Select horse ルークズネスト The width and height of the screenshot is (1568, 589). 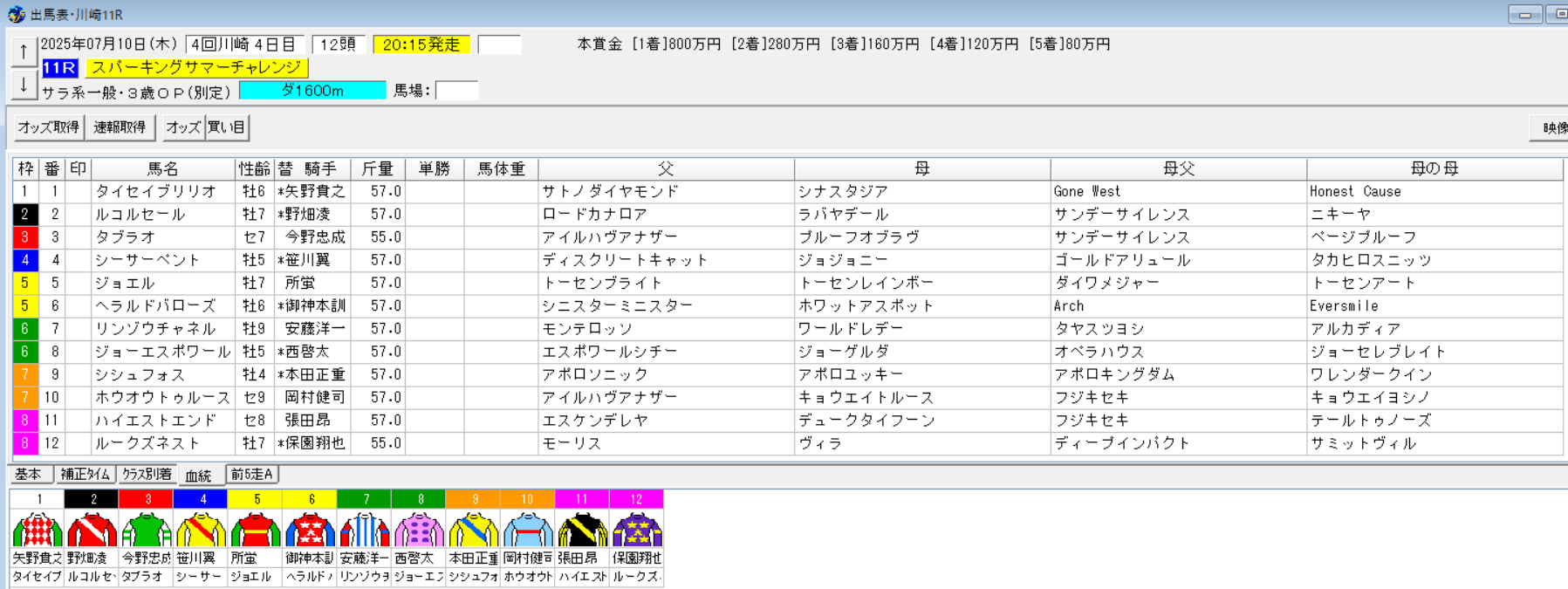click(147, 443)
